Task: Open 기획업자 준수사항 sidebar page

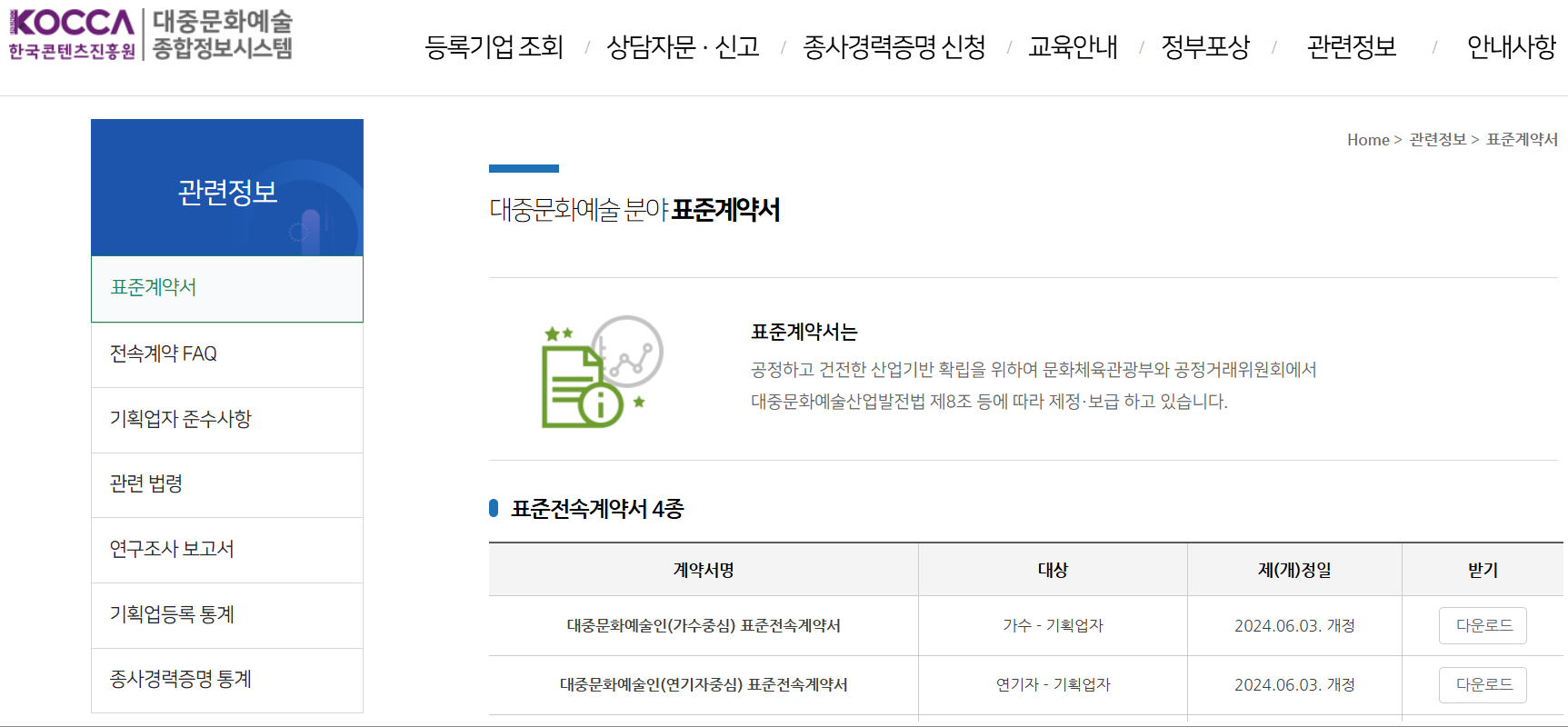Action: (x=227, y=420)
